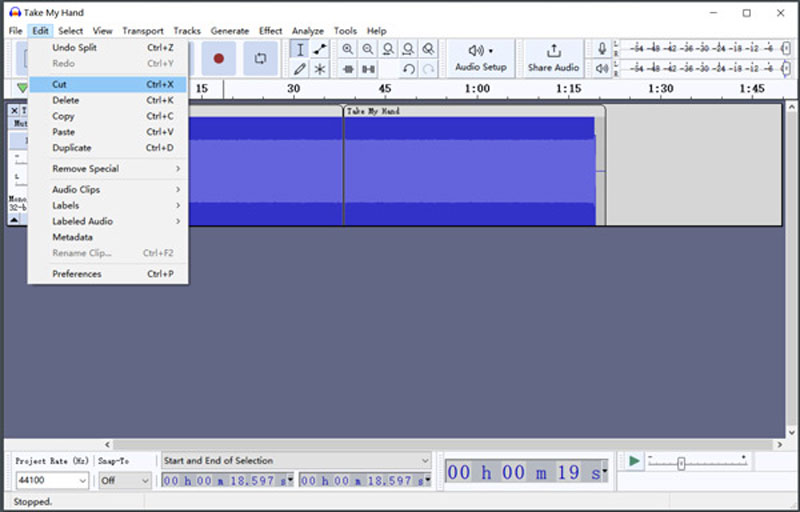Screen dimensions: 800x512
Task: Choose Delete from the Edit menu
Action: [108, 100]
